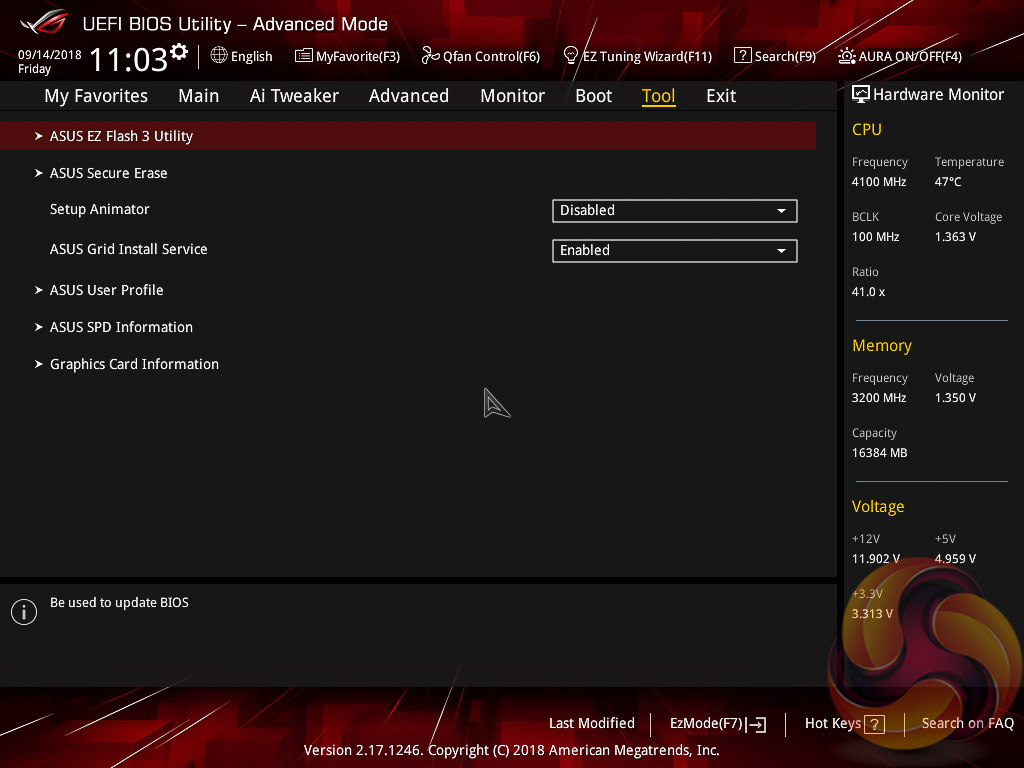
Task: Open Graphics Card Information
Action: (134, 364)
